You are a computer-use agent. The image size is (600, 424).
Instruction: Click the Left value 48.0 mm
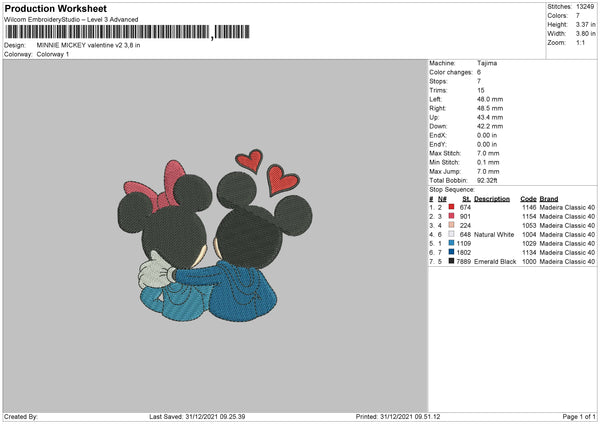[x=490, y=99]
